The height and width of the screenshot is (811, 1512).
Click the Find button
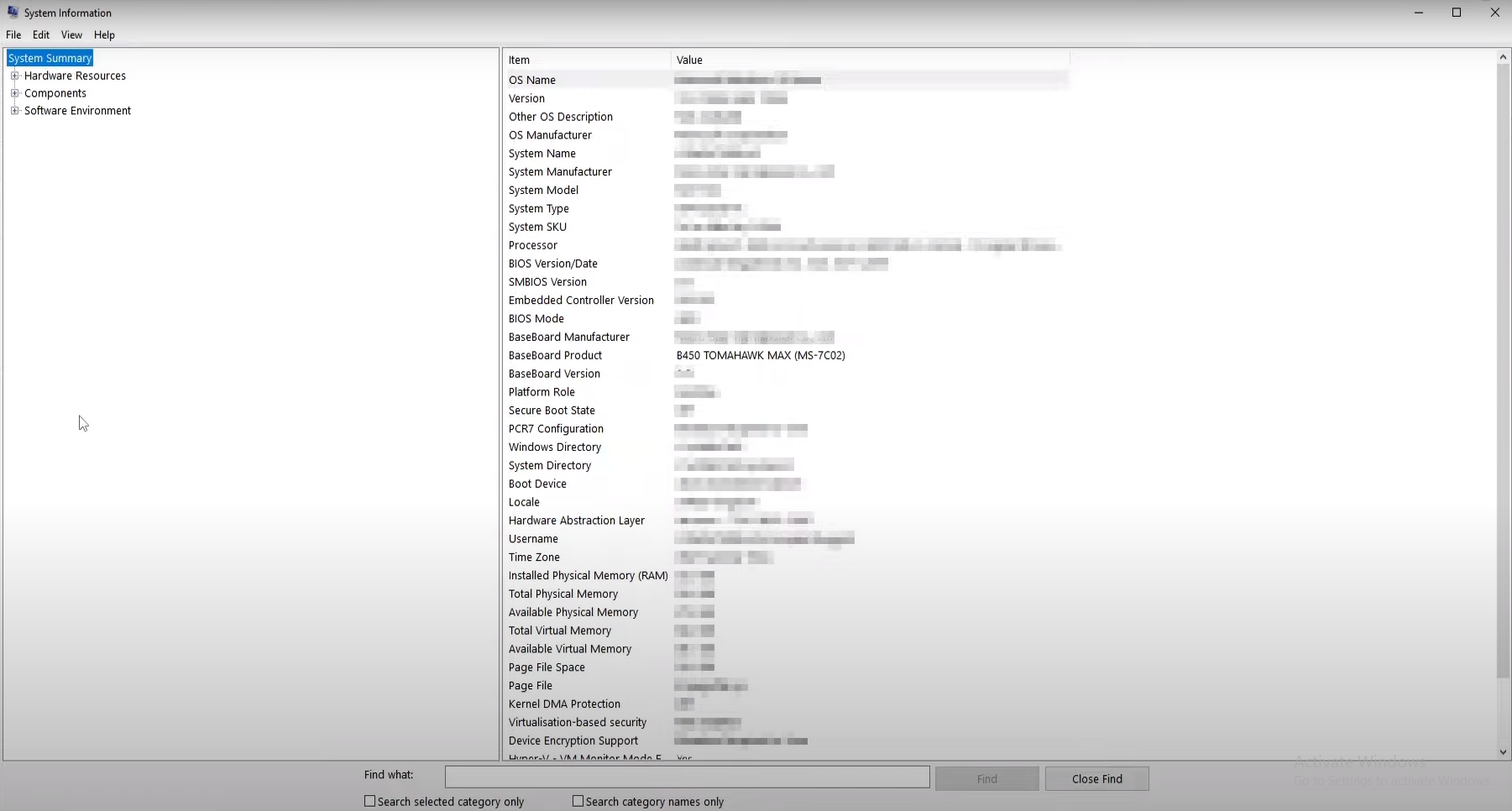(x=987, y=779)
